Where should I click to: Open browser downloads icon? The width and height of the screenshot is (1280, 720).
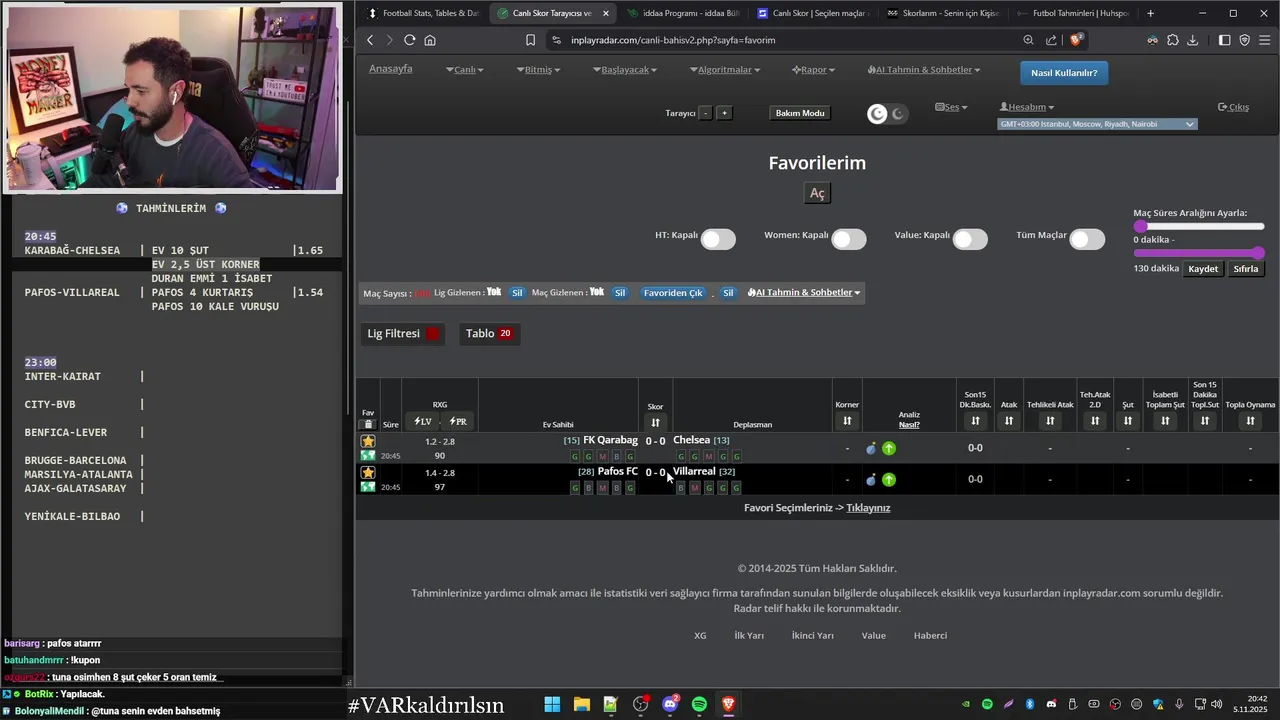point(1192,40)
